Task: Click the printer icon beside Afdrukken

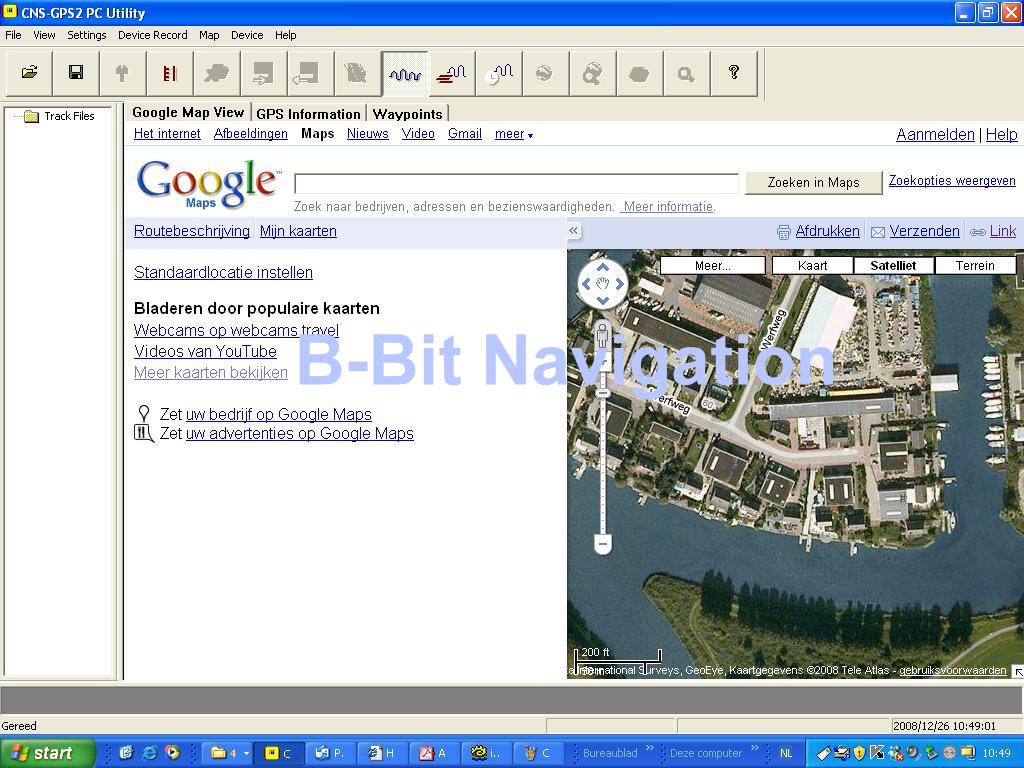Action: tap(784, 232)
